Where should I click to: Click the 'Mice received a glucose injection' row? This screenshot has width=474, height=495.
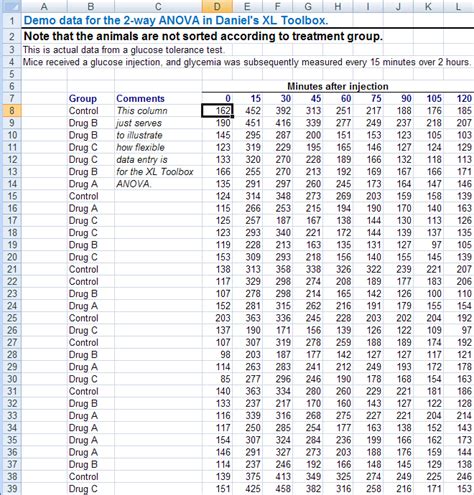click(247, 62)
